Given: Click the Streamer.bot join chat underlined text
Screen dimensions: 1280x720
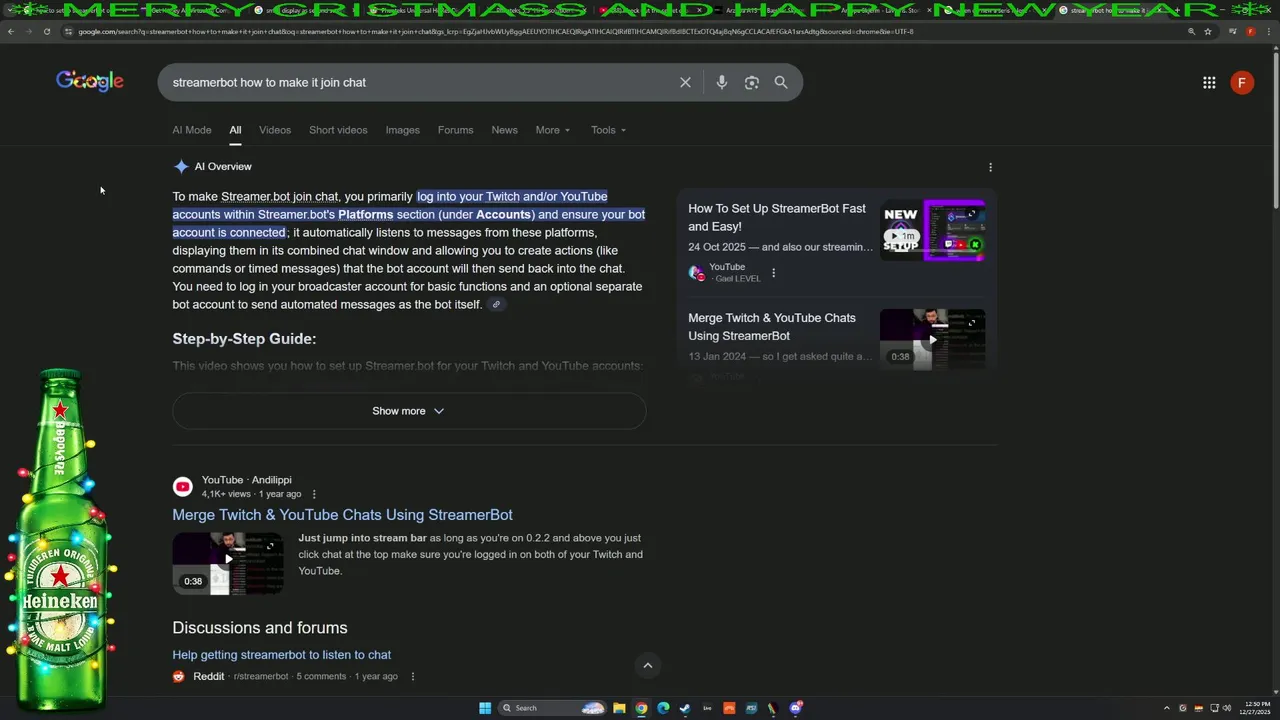Looking at the screenshot, I should 280,197.
